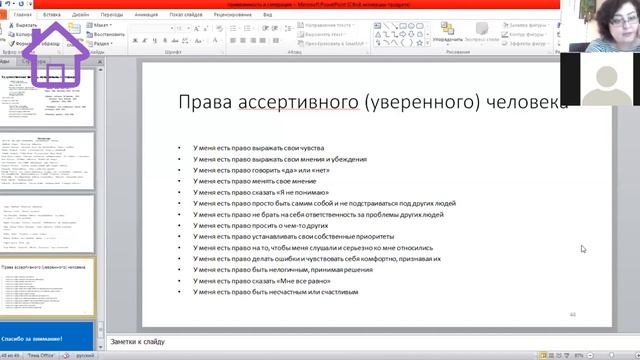Select the five-point star shape
This screenshot has width=640, height=360.
[420, 43]
